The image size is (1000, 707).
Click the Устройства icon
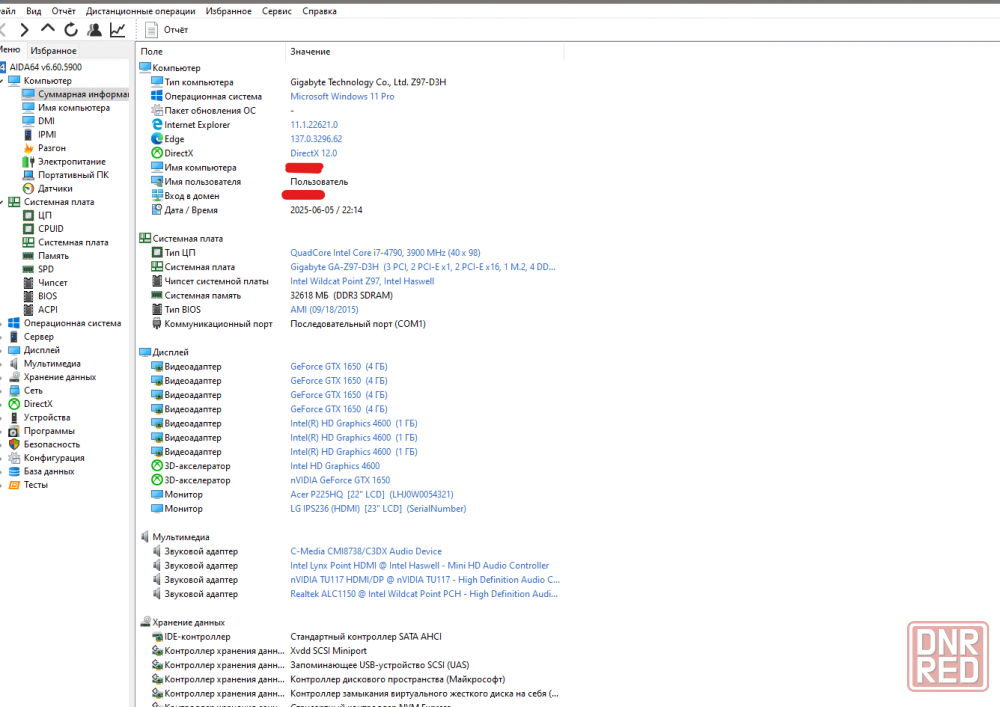[x=14, y=418]
